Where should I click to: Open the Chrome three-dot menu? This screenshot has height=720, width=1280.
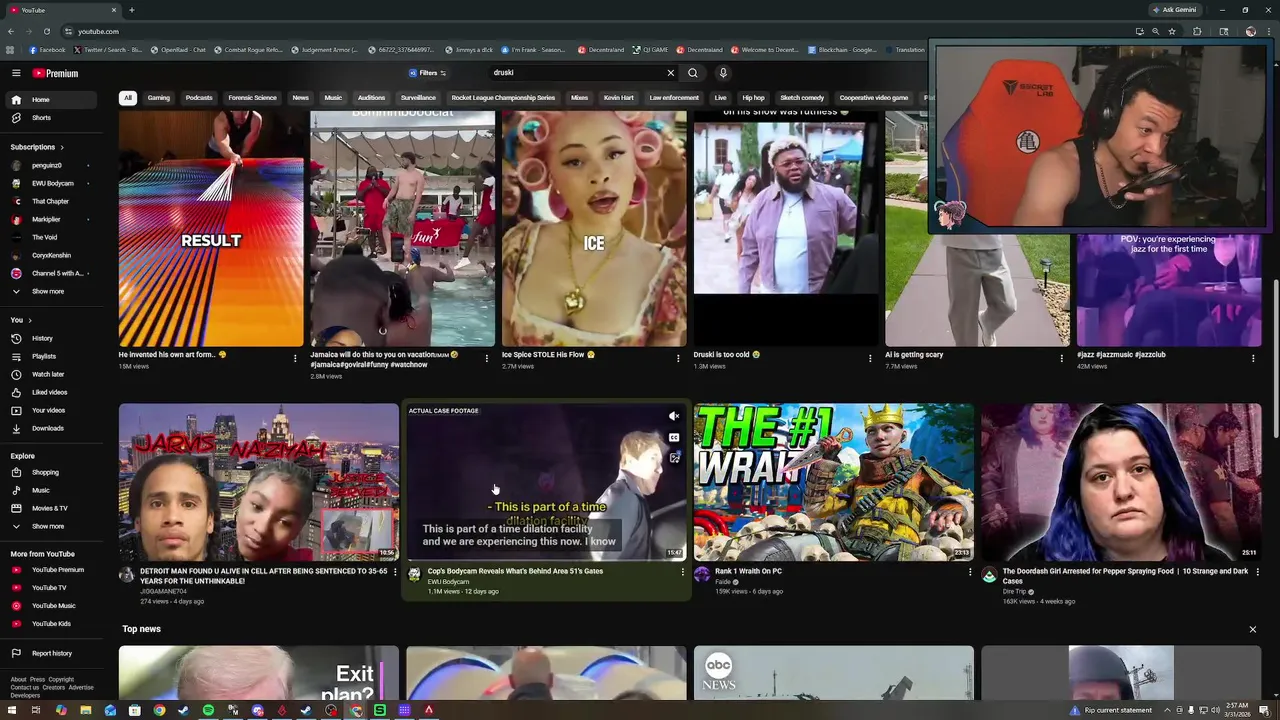click(x=1269, y=31)
